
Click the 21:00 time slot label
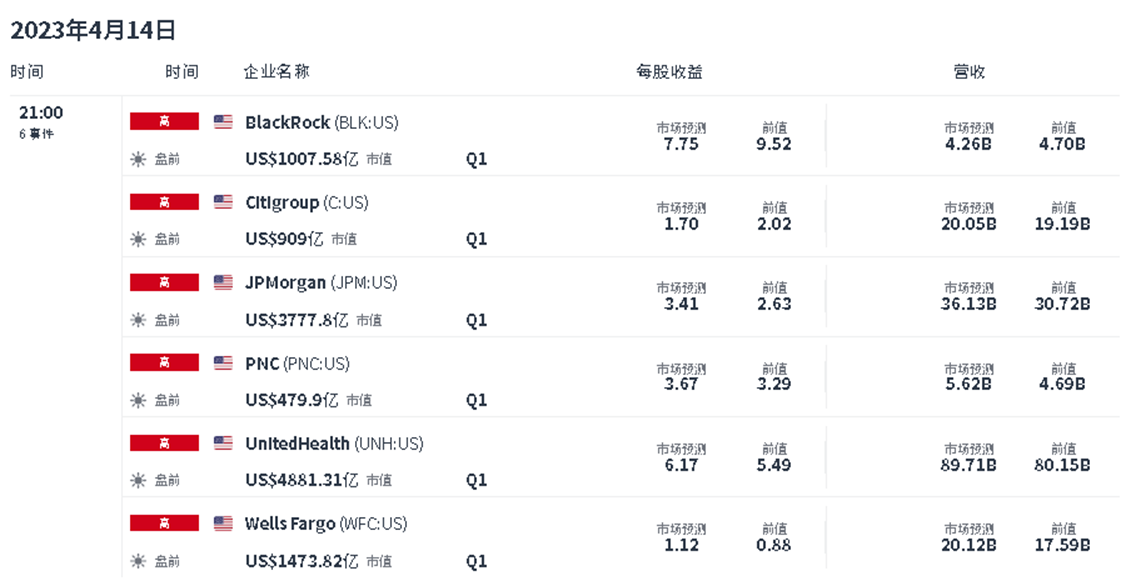(x=41, y=113)
